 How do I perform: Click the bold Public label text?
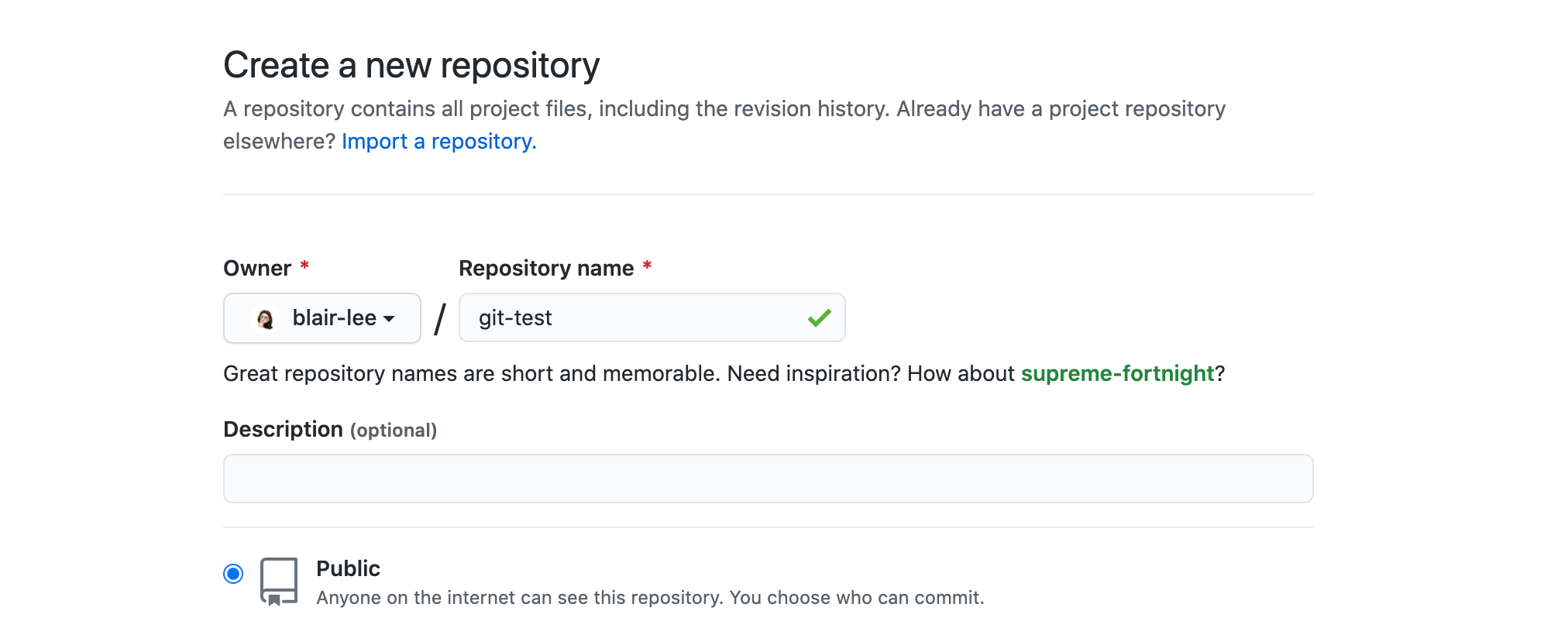(x=348, y=569)
